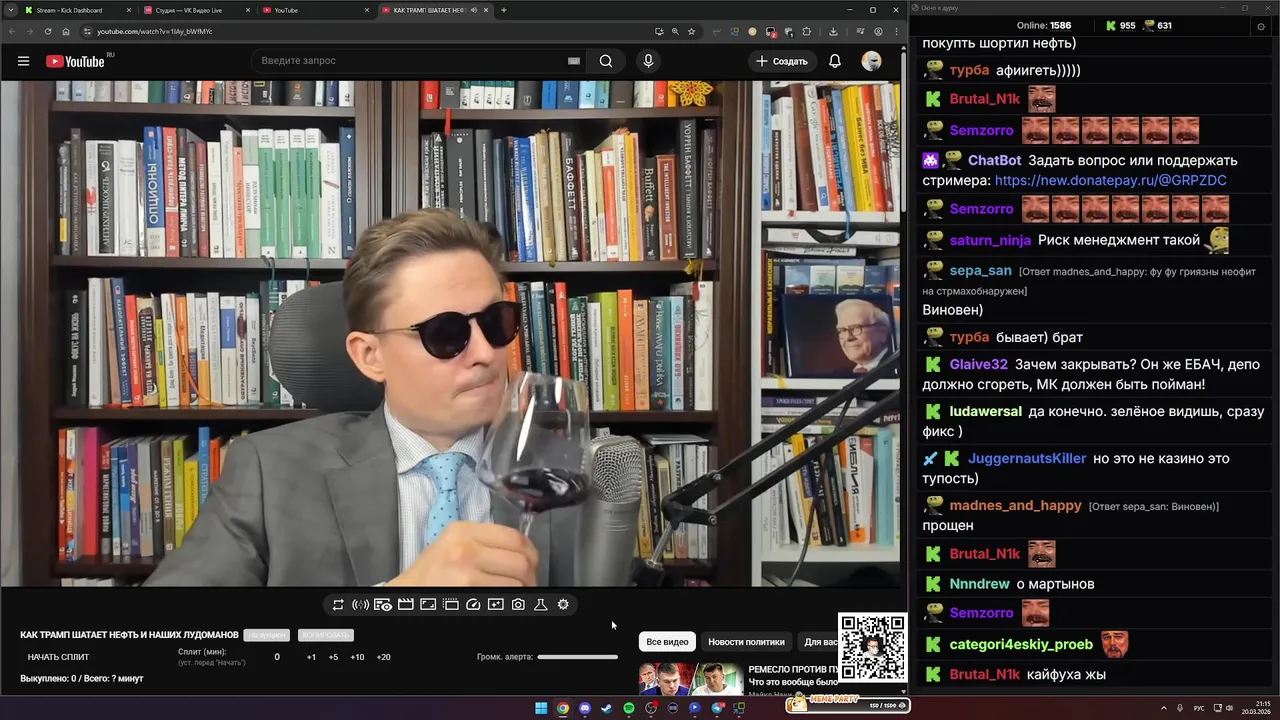Click the loop/repeat icon under the video

point(338,605)
